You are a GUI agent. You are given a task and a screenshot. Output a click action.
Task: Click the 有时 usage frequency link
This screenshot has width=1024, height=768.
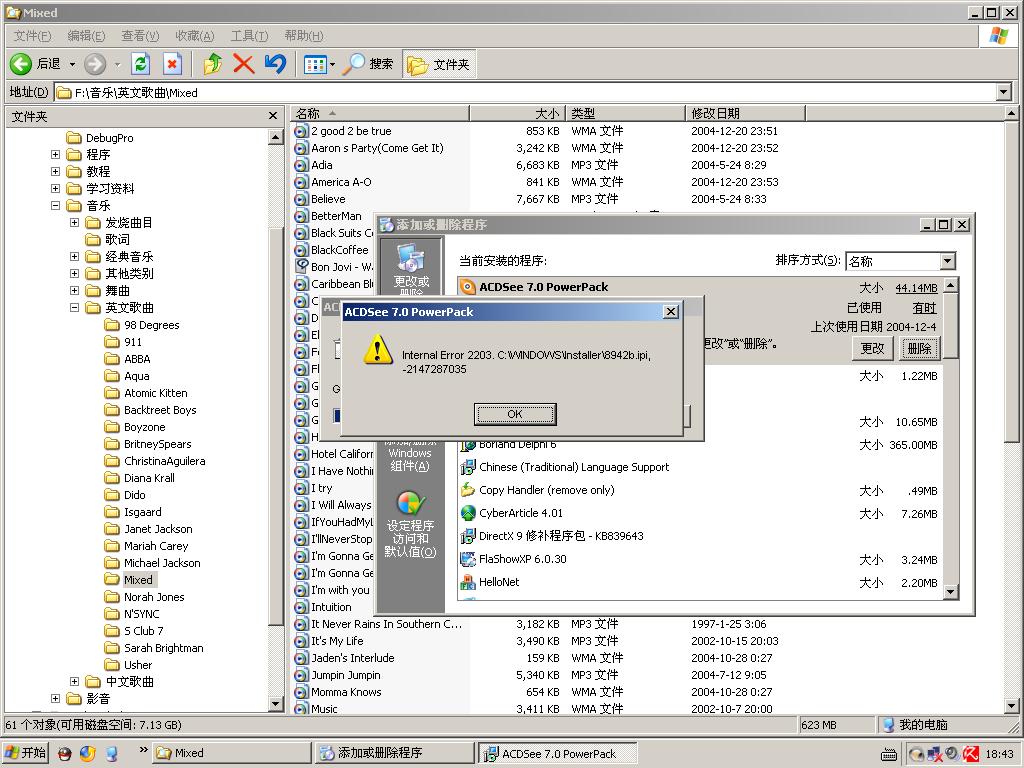click(x=924, y=308)
